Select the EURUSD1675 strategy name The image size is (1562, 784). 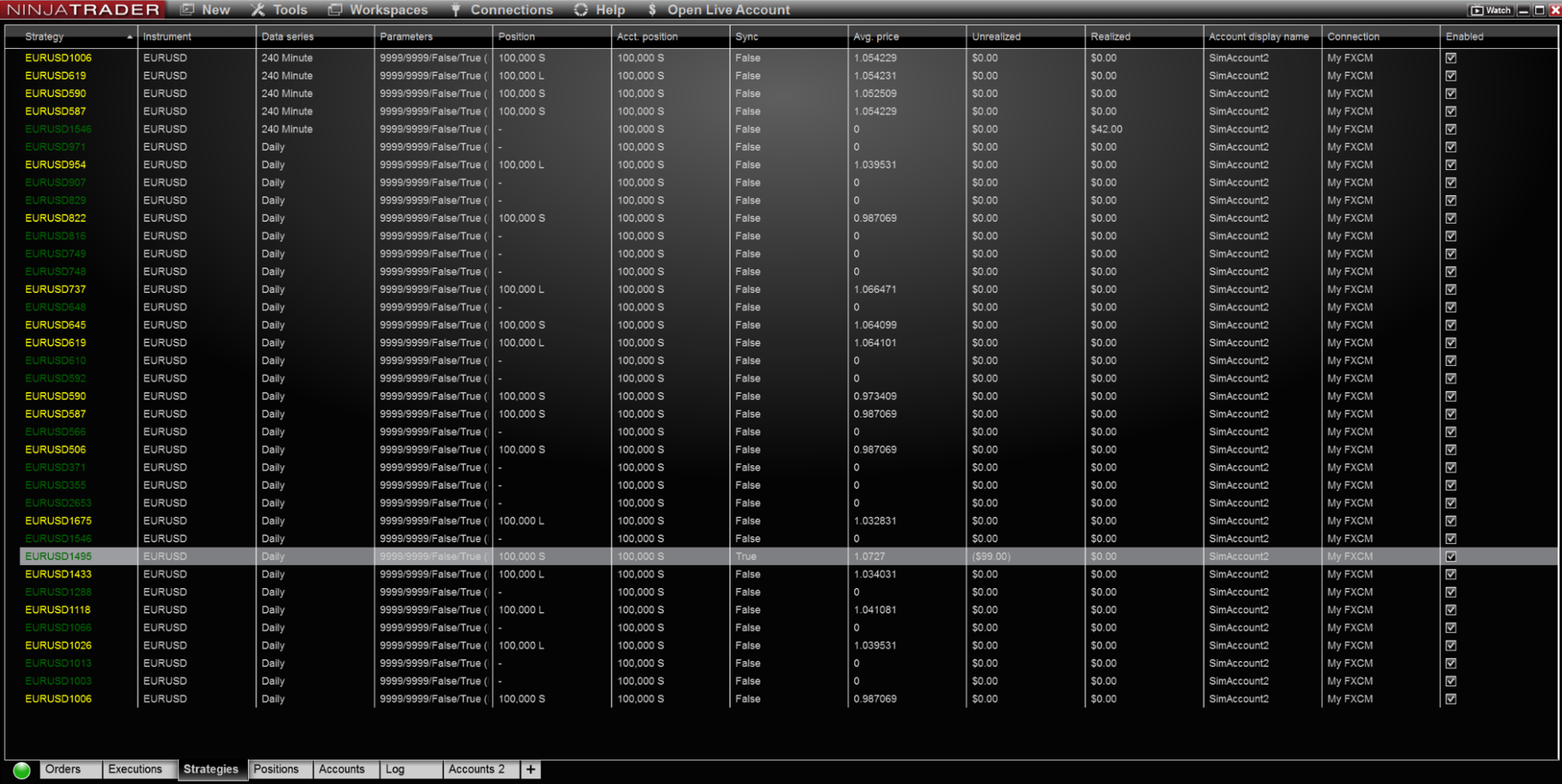point(59,521)
